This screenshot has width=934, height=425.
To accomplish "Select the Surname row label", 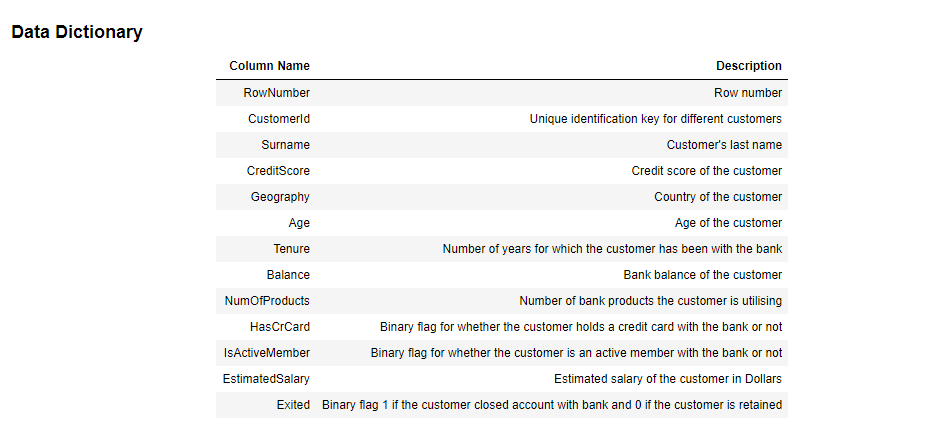I will pos(285,145).
